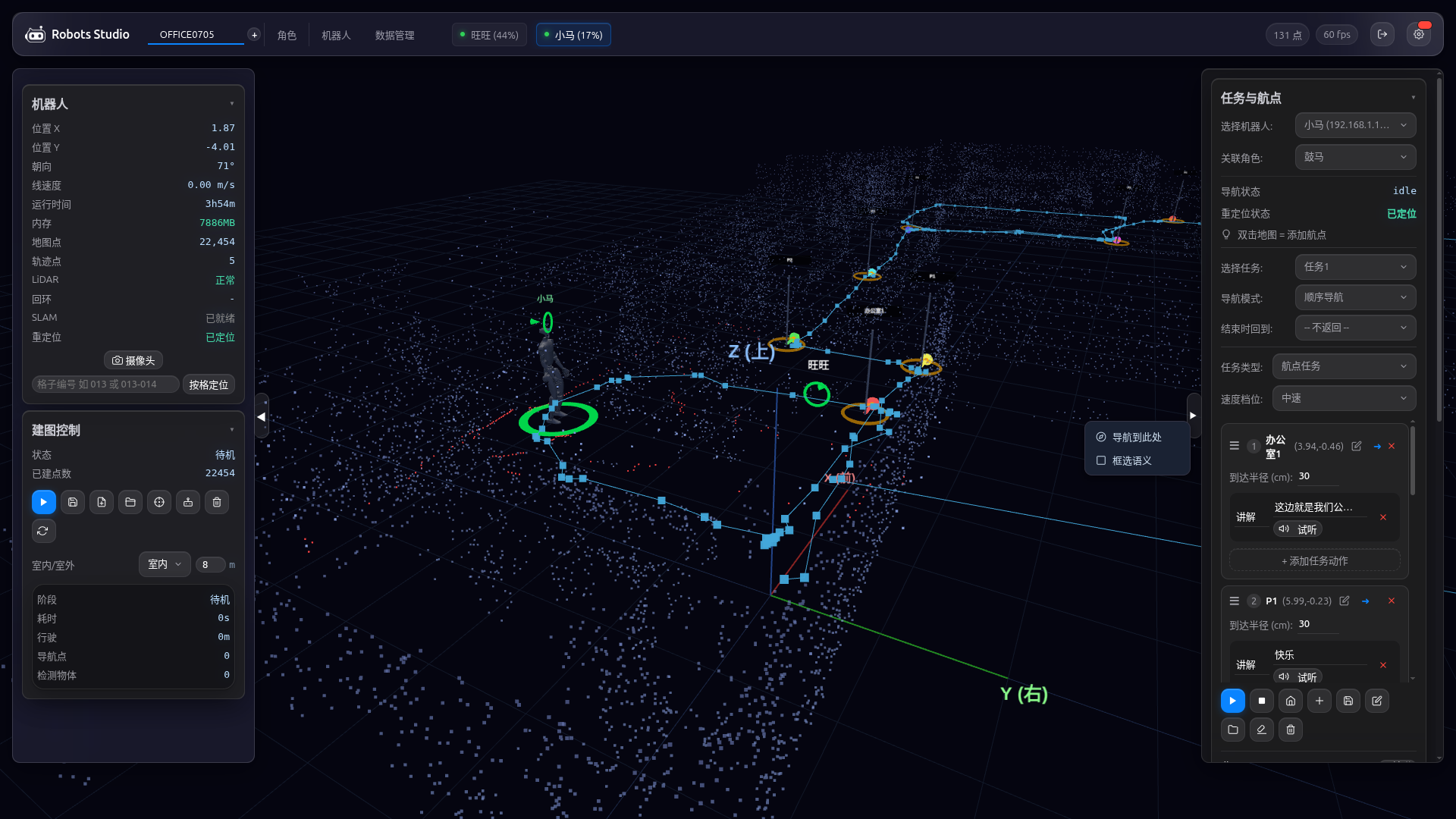The image size is (1456, 819).
Task: Open settings gear in top bar
Action: pyautogui.click(x=1419, y=34)
